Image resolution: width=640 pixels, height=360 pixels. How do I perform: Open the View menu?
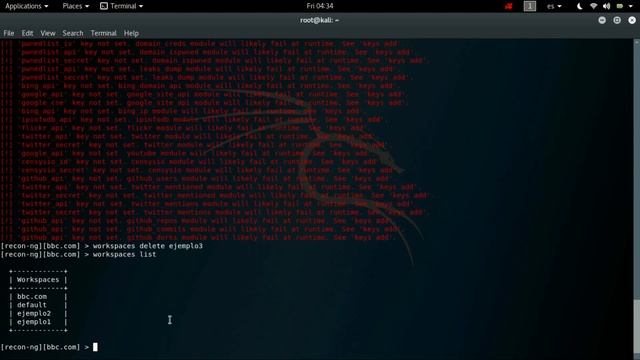(48, 33)
